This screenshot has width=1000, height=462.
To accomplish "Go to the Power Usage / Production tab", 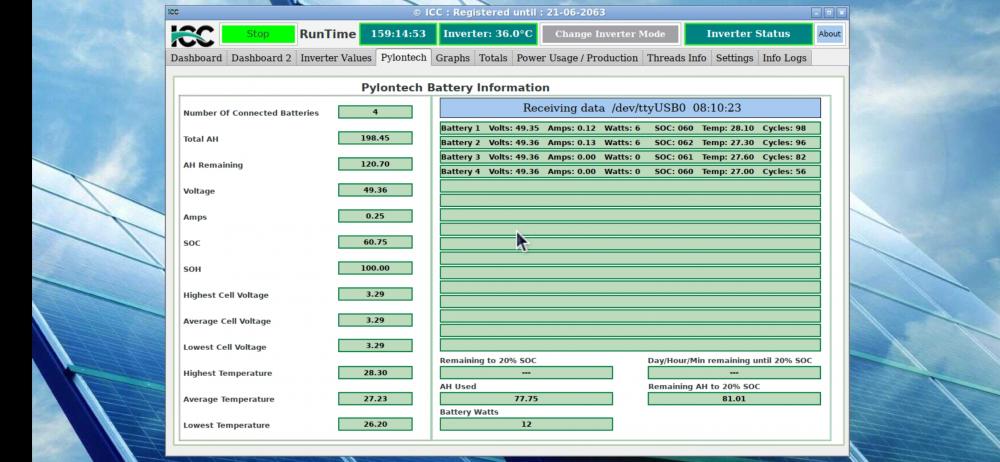I will [x=577, y=58].
